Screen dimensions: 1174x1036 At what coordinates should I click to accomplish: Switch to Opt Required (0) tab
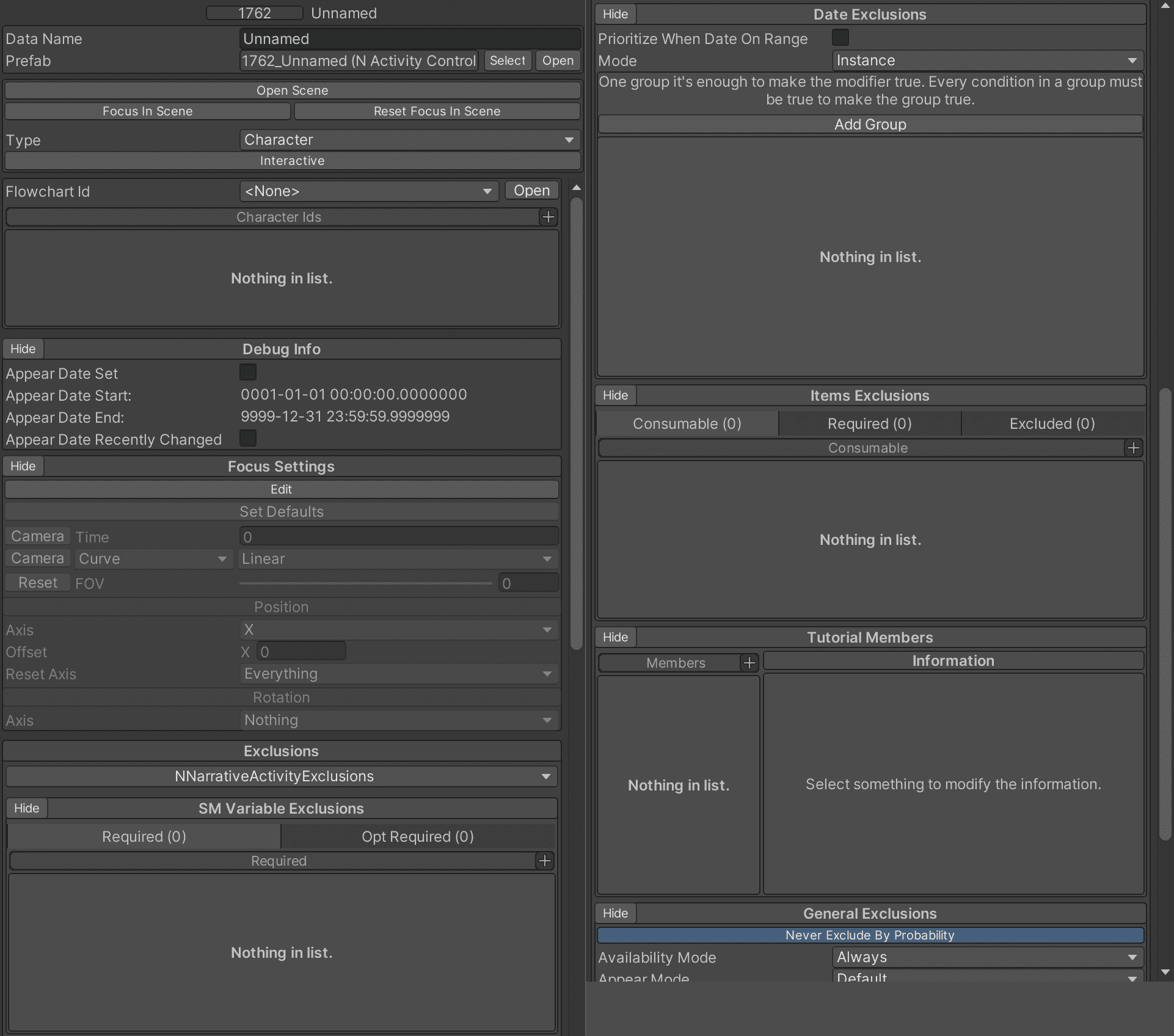(418, 836)
